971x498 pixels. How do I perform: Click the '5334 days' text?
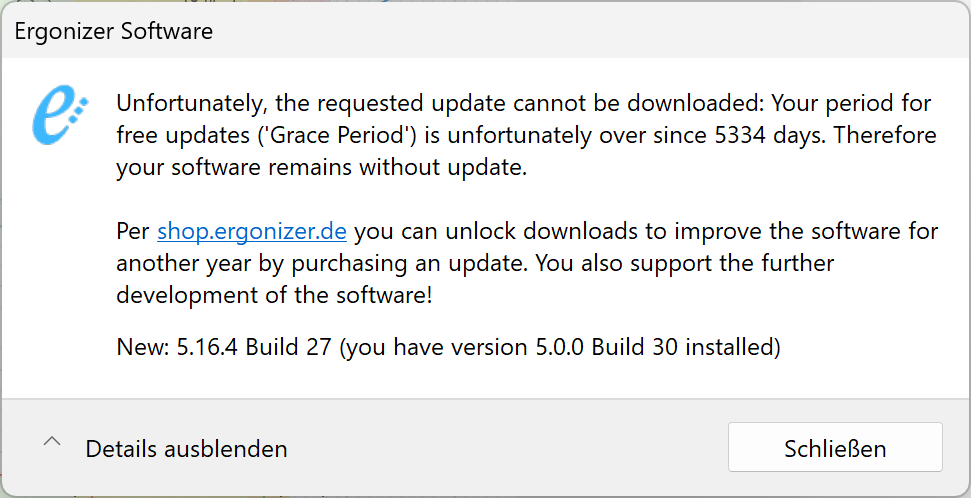[770, 135]
